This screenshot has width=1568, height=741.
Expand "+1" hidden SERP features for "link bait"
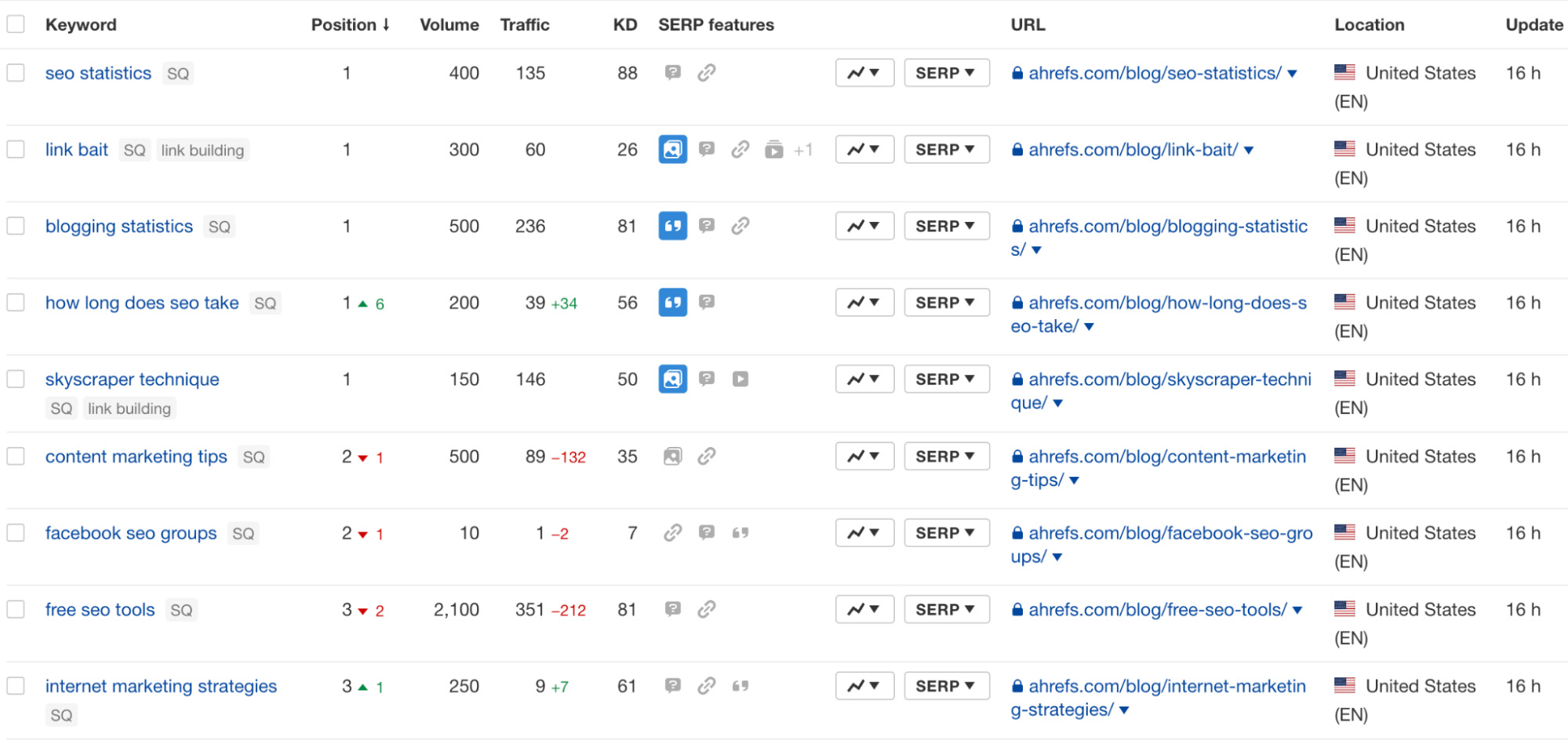point(802,149)
